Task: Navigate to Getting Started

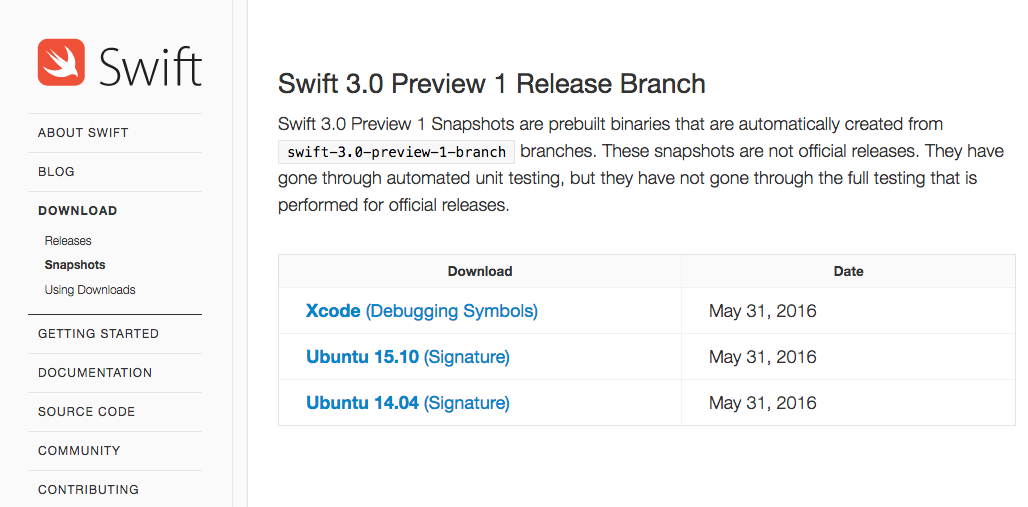Action: 98,334
